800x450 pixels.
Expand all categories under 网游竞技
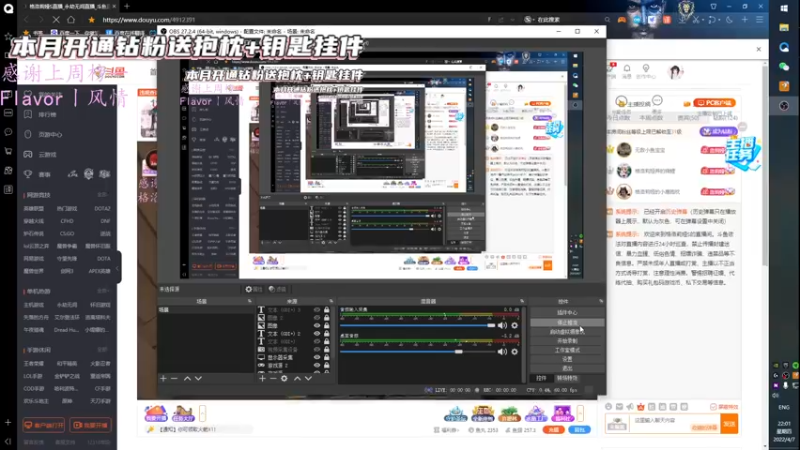click(x=103, y=195)
